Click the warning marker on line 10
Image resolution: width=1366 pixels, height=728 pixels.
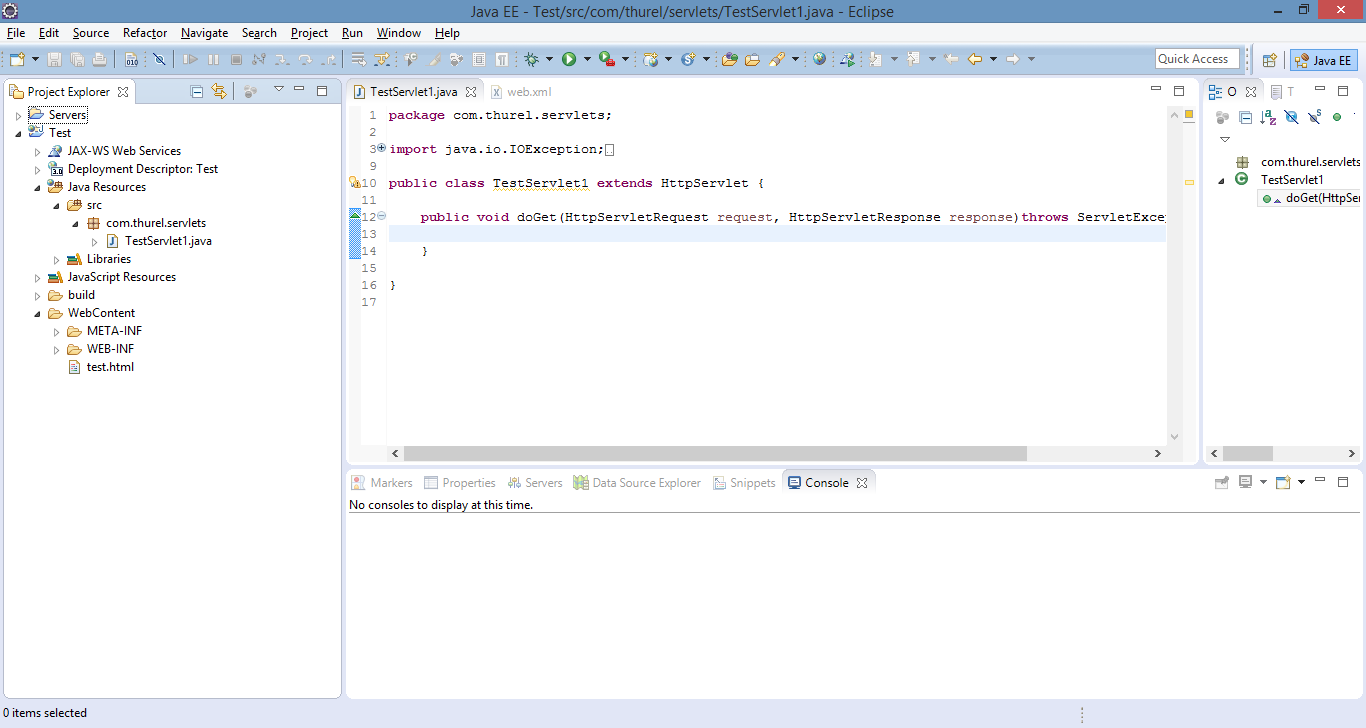click(x=354, y=183)
